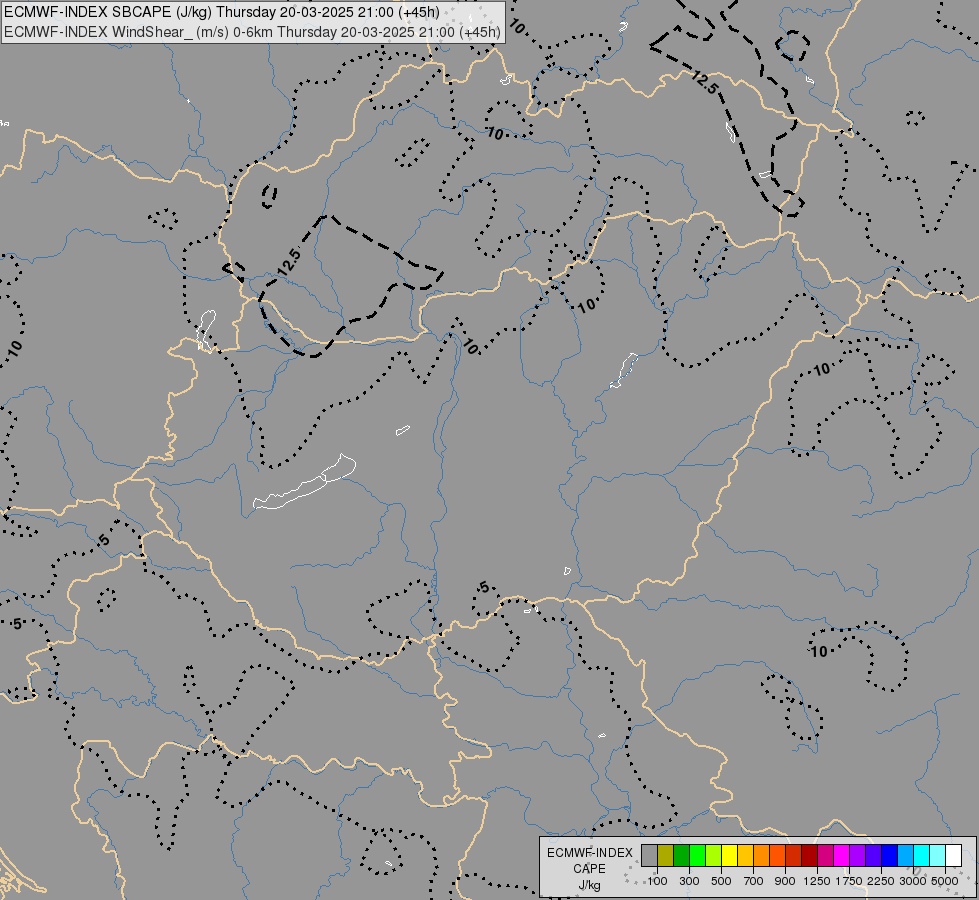Click the bright green legend swatch
Viewport: 979px width, 900px height.
tap(697, 856)
